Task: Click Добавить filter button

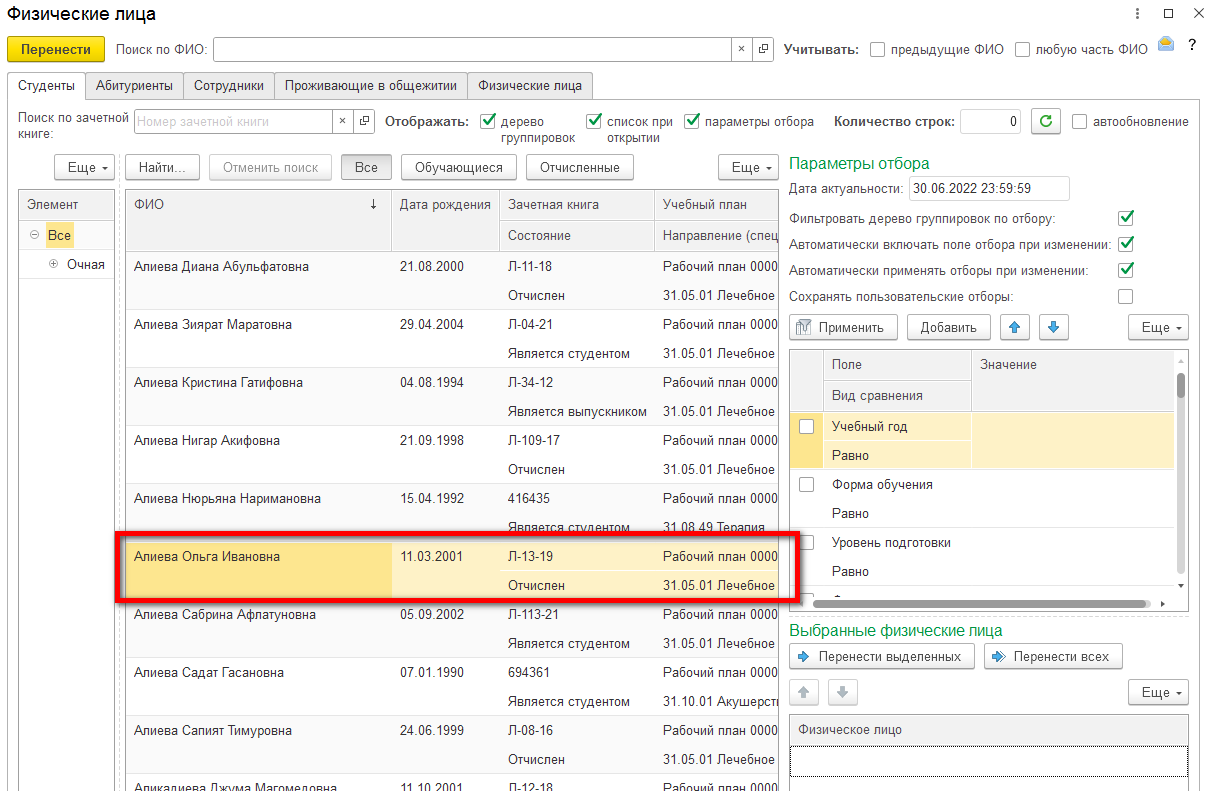Action: coord(948,327)
